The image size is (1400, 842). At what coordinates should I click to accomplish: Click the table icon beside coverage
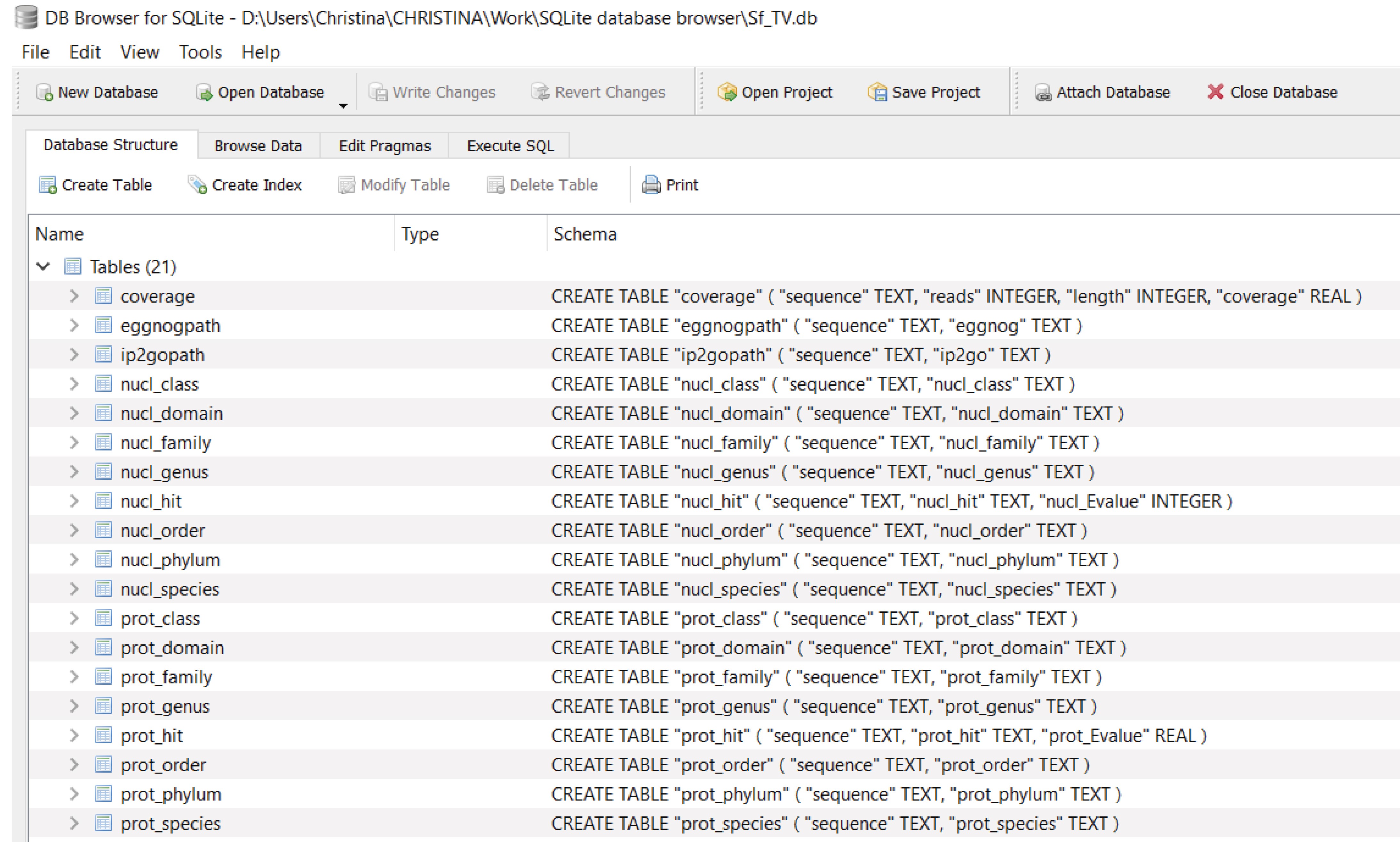103,295
